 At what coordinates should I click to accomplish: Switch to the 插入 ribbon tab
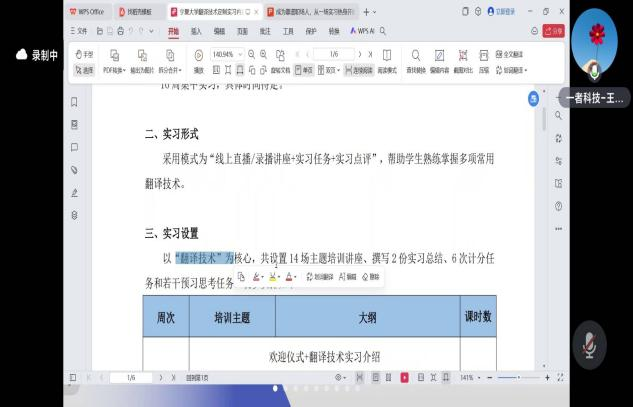[196, 31]
